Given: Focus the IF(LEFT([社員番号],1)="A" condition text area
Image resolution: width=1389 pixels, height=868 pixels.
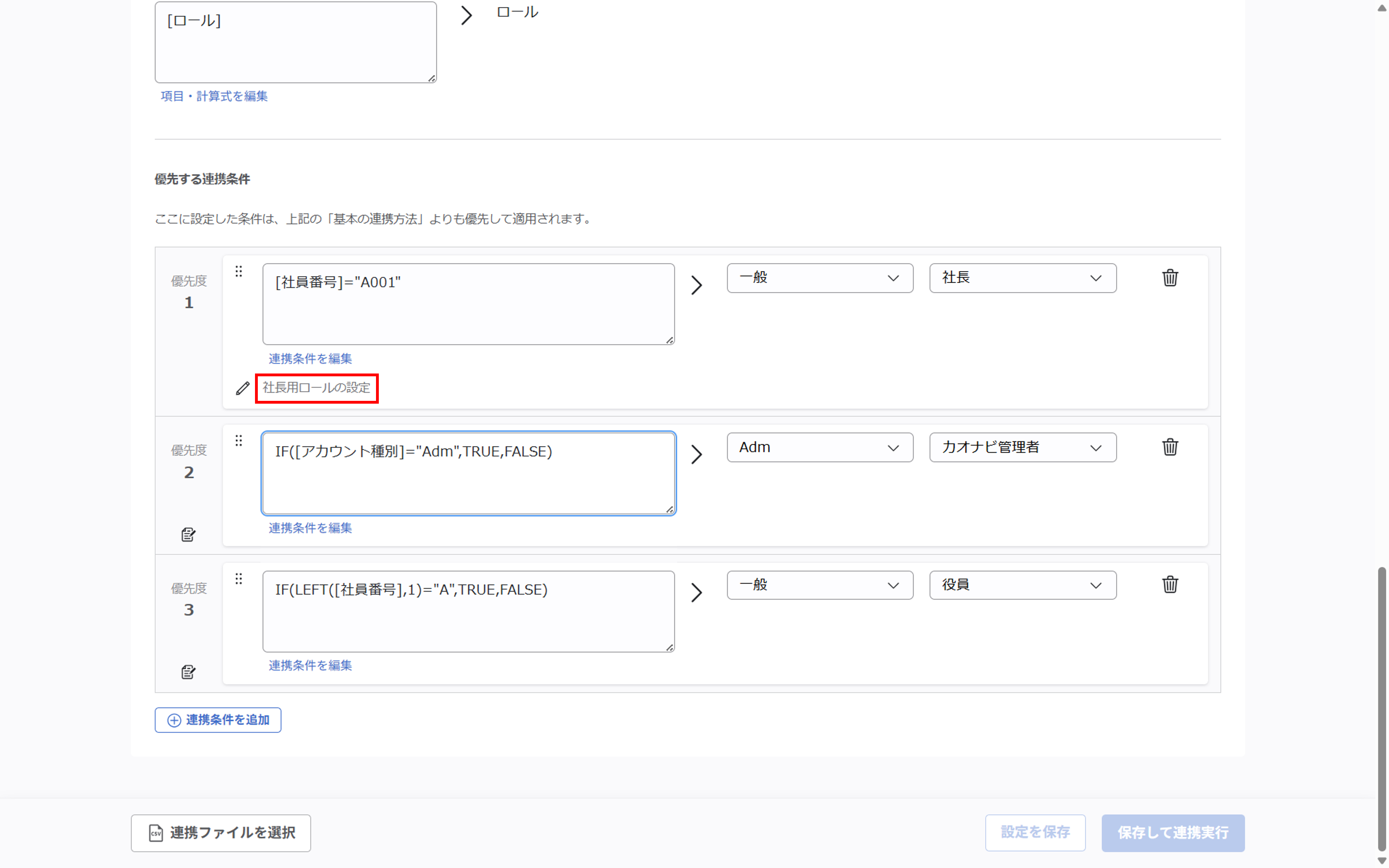Looking at the screenshot, I should tap(468, 611).
